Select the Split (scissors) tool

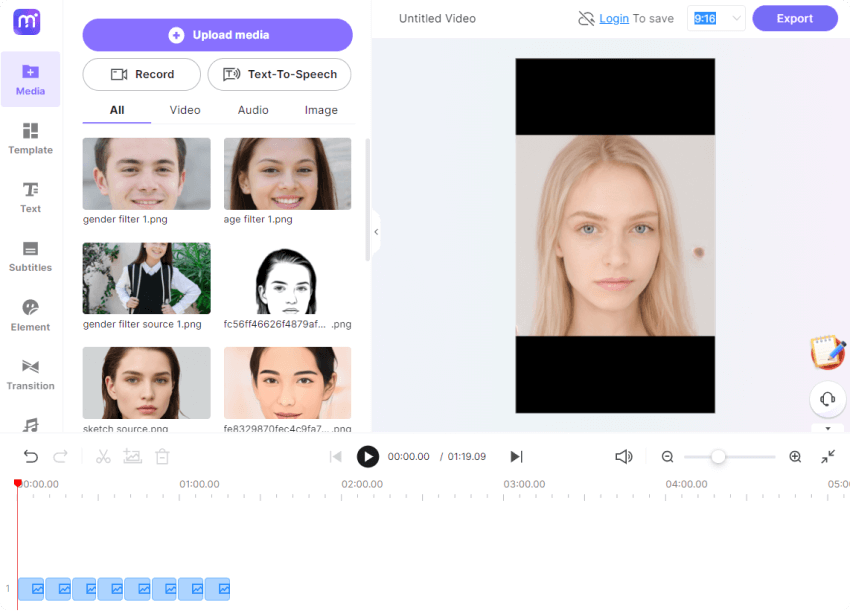103,456
